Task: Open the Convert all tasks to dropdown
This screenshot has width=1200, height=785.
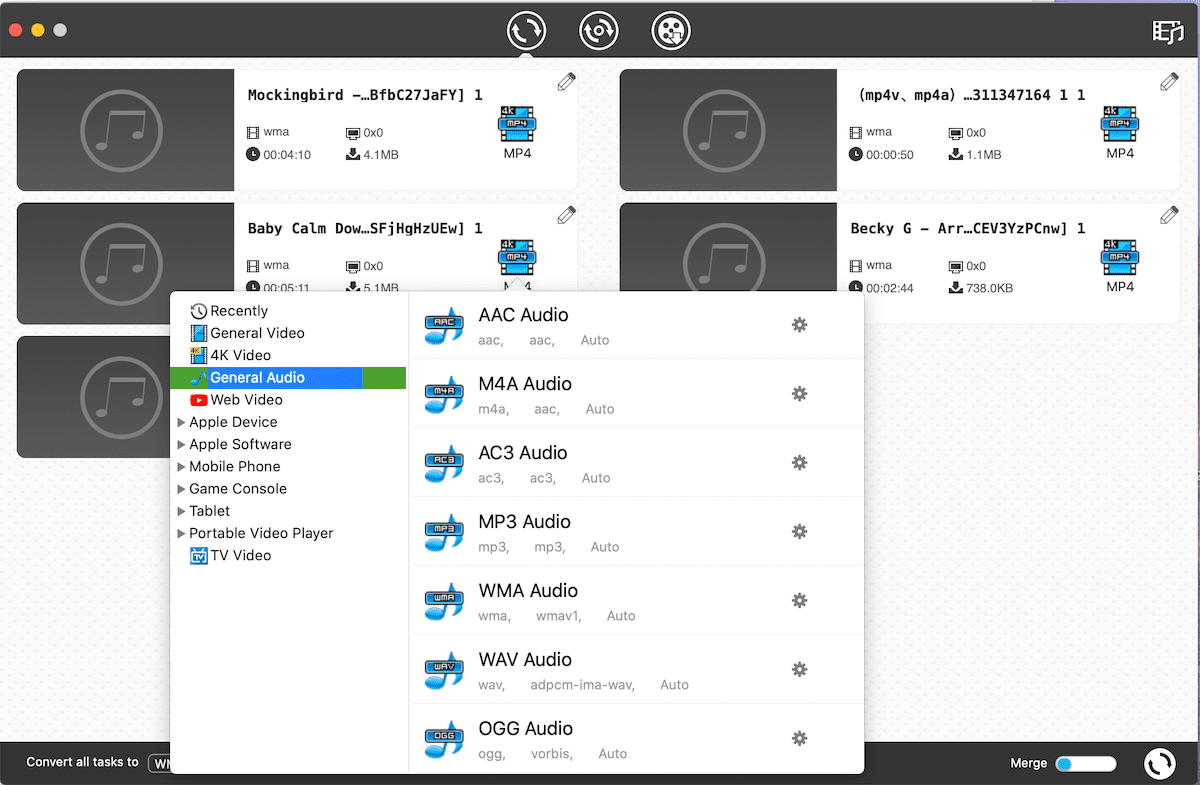Action: point(160,764)
